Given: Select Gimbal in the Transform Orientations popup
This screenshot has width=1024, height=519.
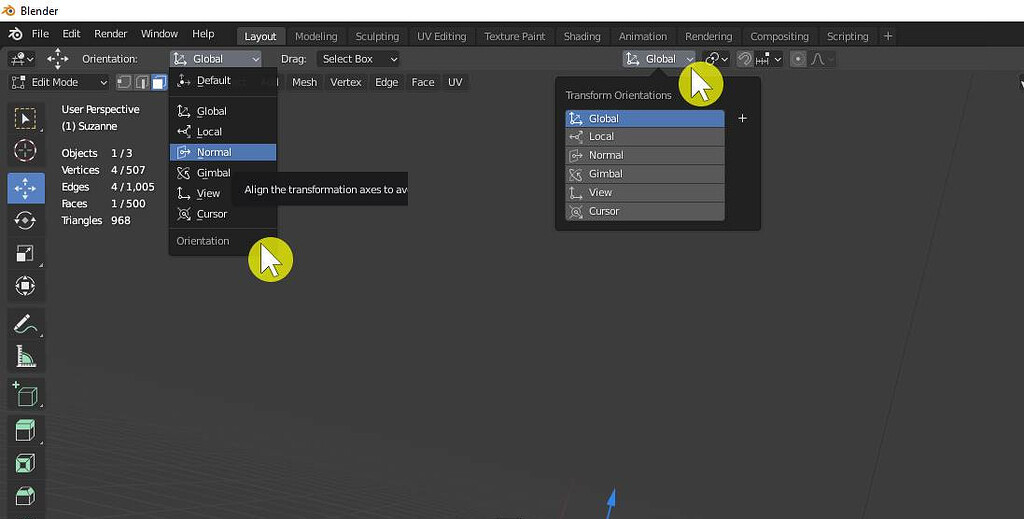Looking at the screenshot, I should 645,174.
